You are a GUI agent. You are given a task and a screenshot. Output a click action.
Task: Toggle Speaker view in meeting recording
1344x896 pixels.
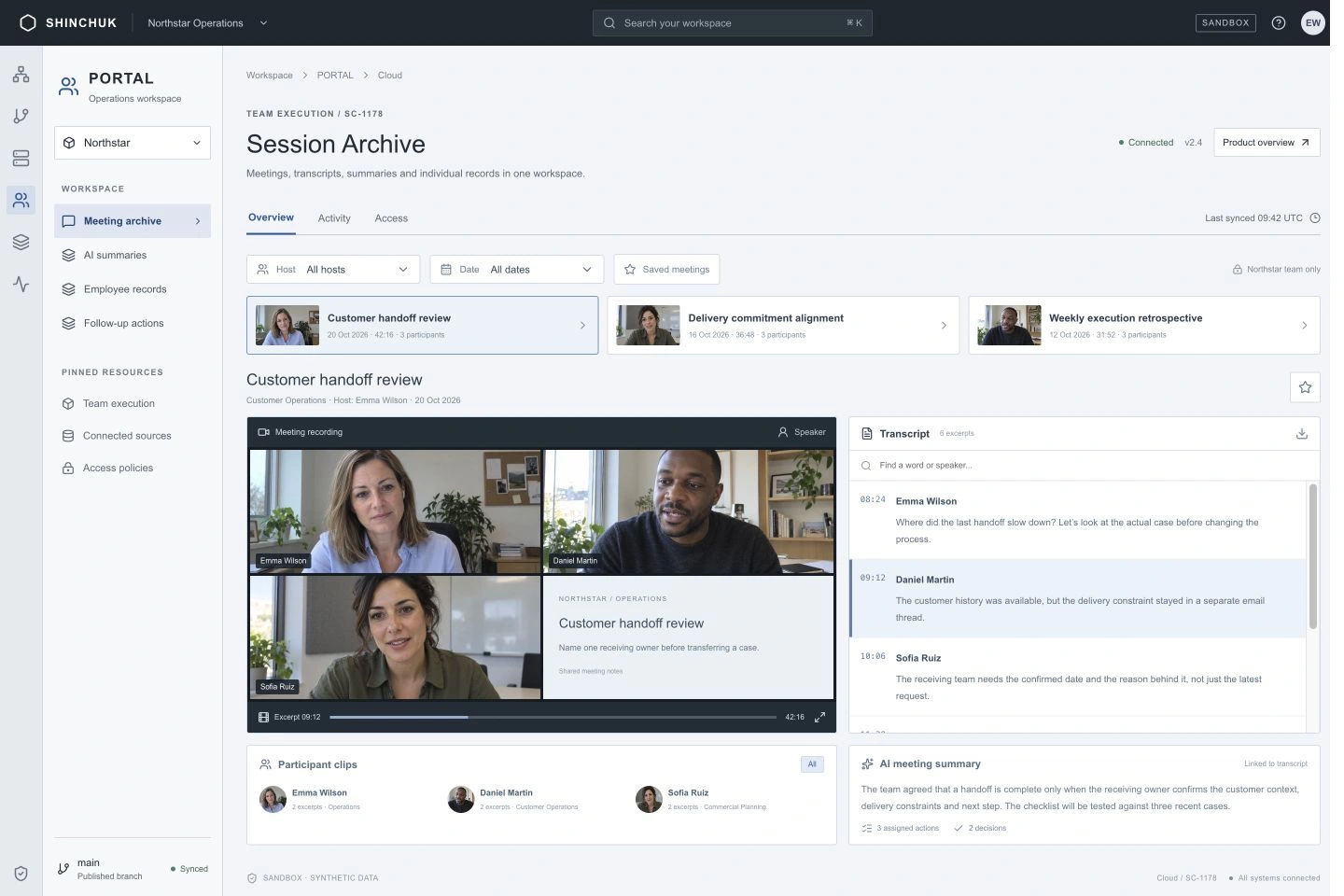(x=802, y=432)
